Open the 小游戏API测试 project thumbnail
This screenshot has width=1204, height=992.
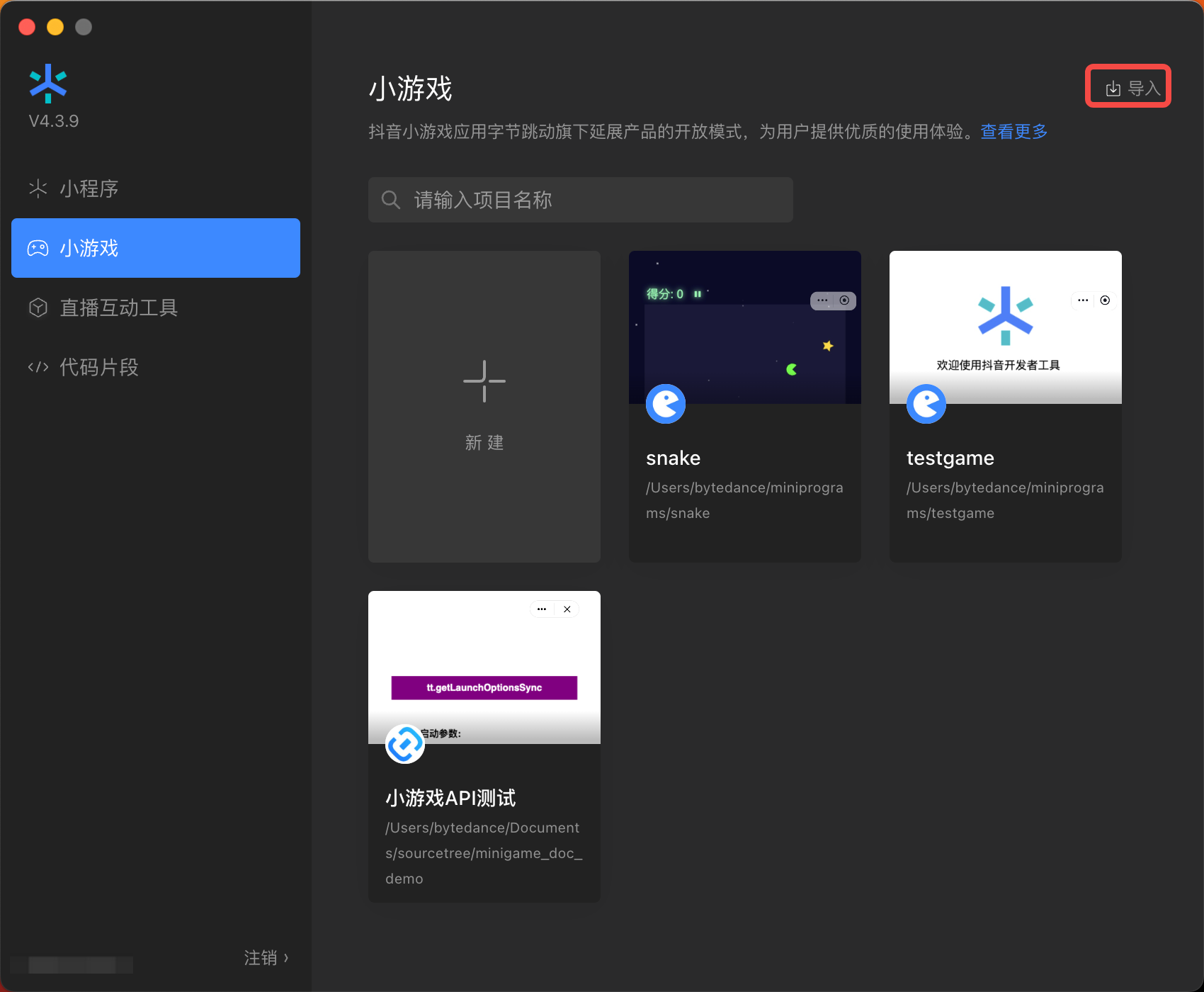pyautogui.click(x=484, y=667)
